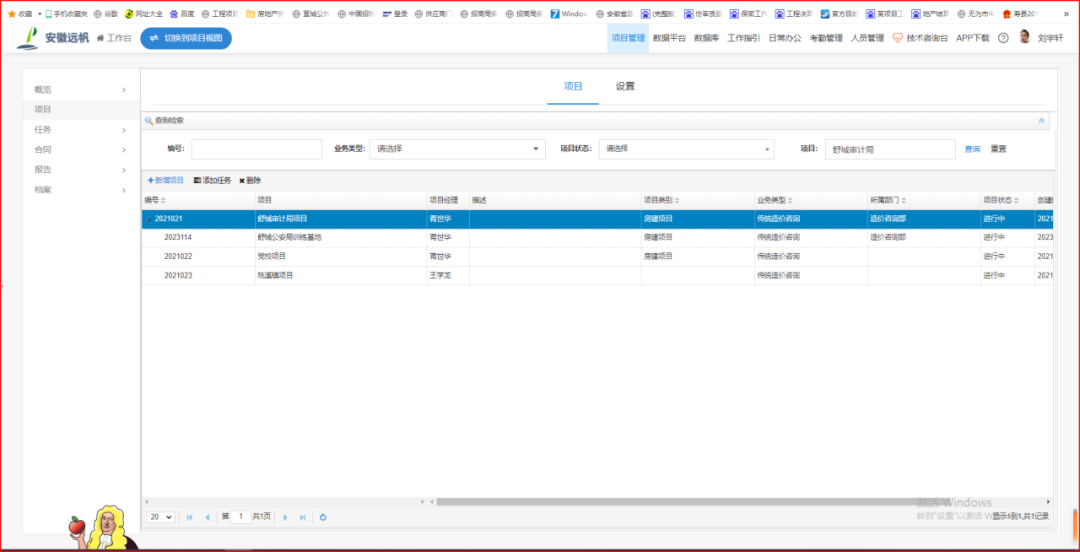1080x552 pixels.
Task: Click the pagination refresh icon
Action: 322,517
